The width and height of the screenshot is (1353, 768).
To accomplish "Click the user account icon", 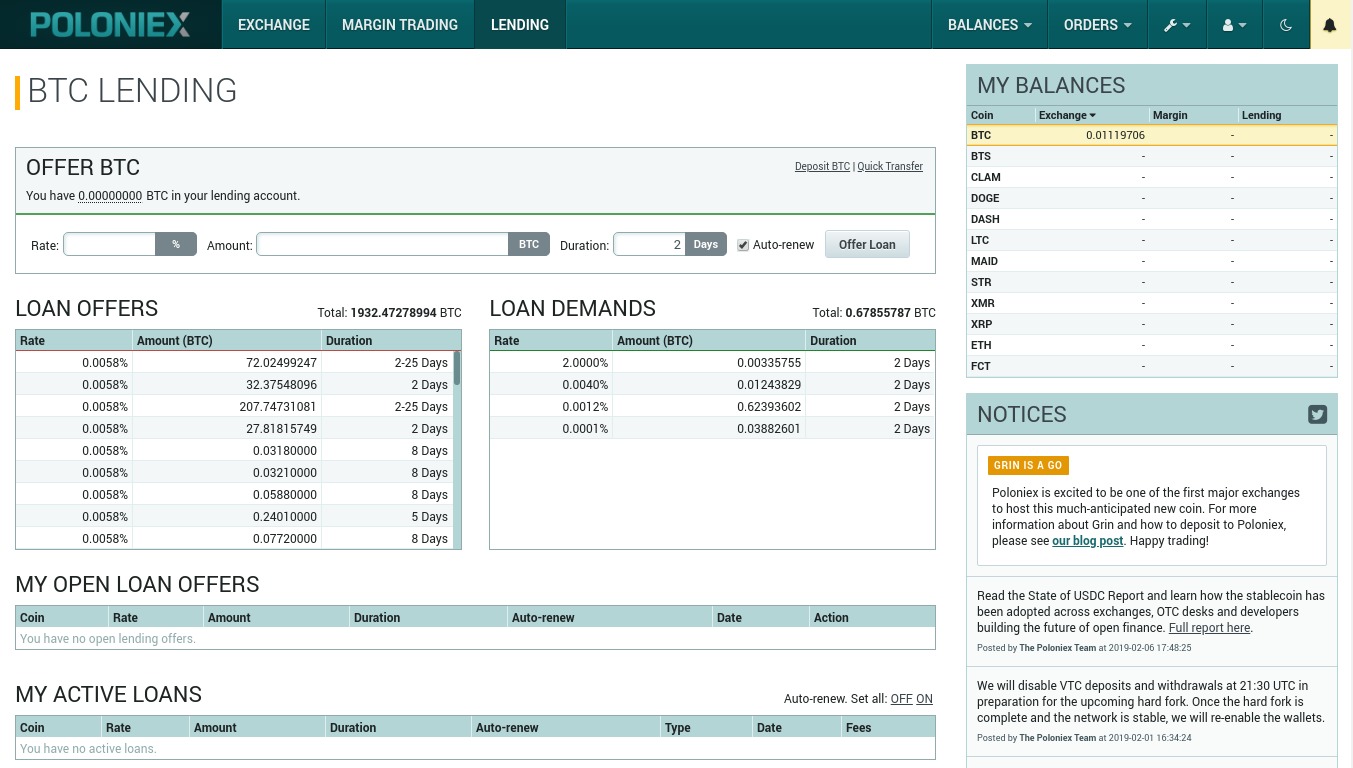I will [1233, 24].
